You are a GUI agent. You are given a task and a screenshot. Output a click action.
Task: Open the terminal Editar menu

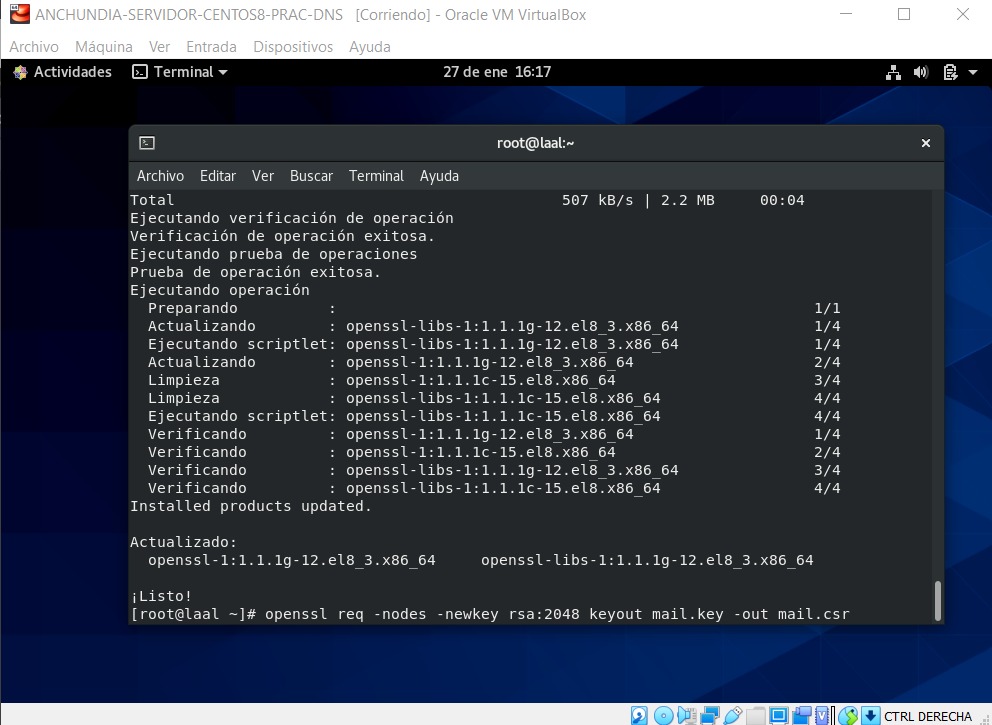218,176
